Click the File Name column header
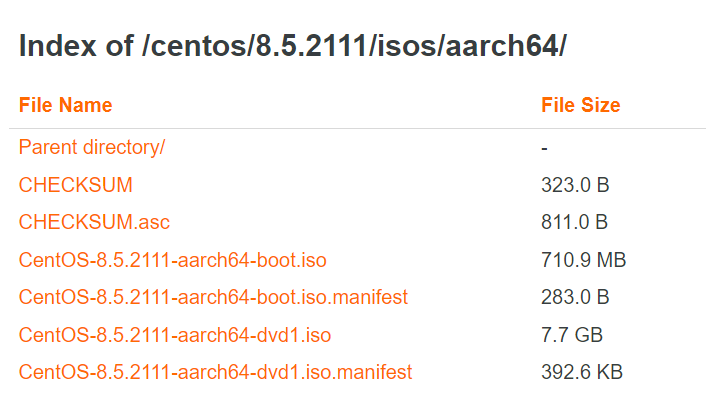The image size is (706, 411). pyautogui.click(x=65, y=105)
